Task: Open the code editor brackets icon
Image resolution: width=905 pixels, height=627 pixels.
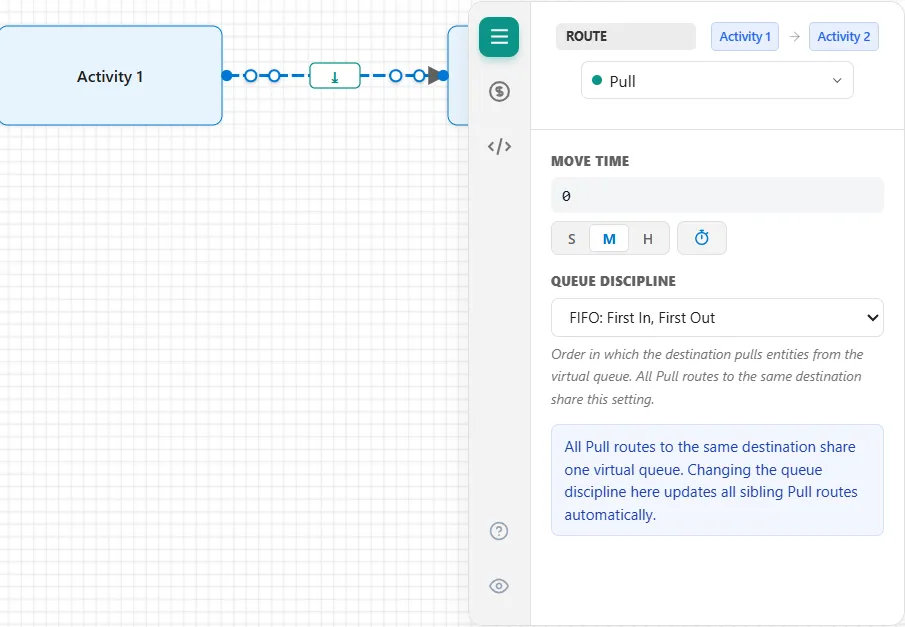Action: tap(499, 147)
